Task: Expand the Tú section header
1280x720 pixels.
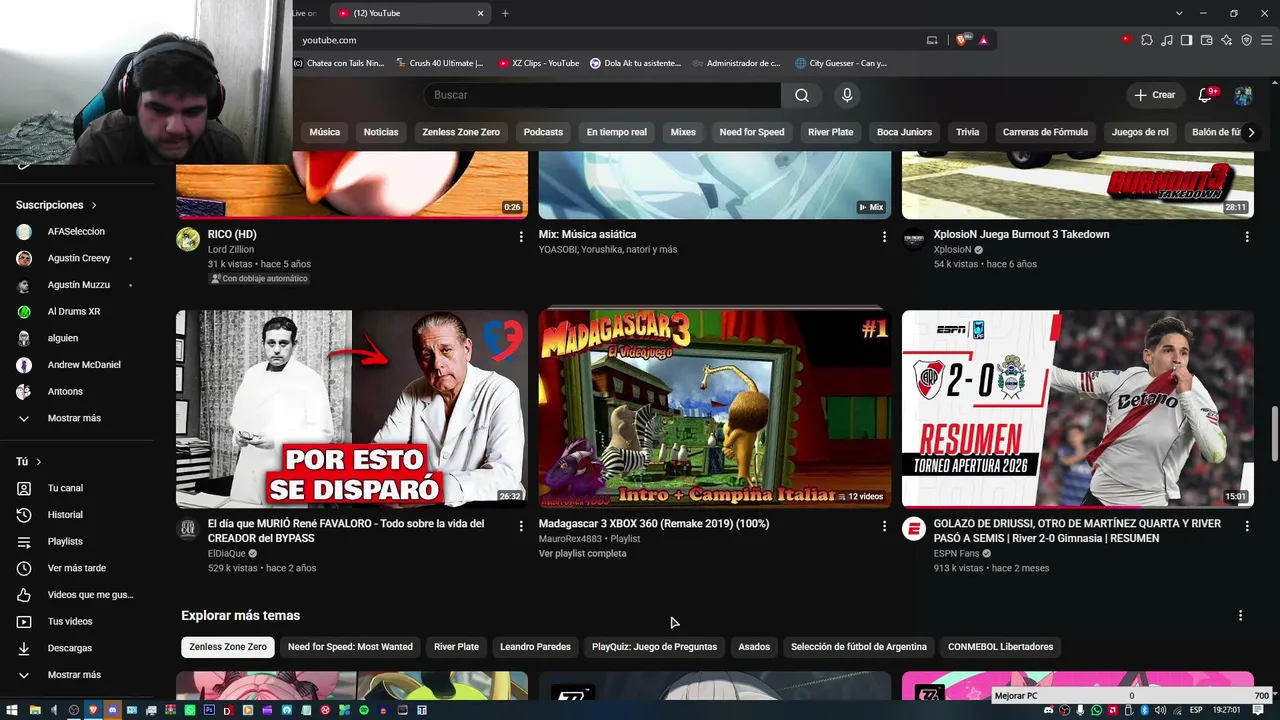Action: click(29, 462)
